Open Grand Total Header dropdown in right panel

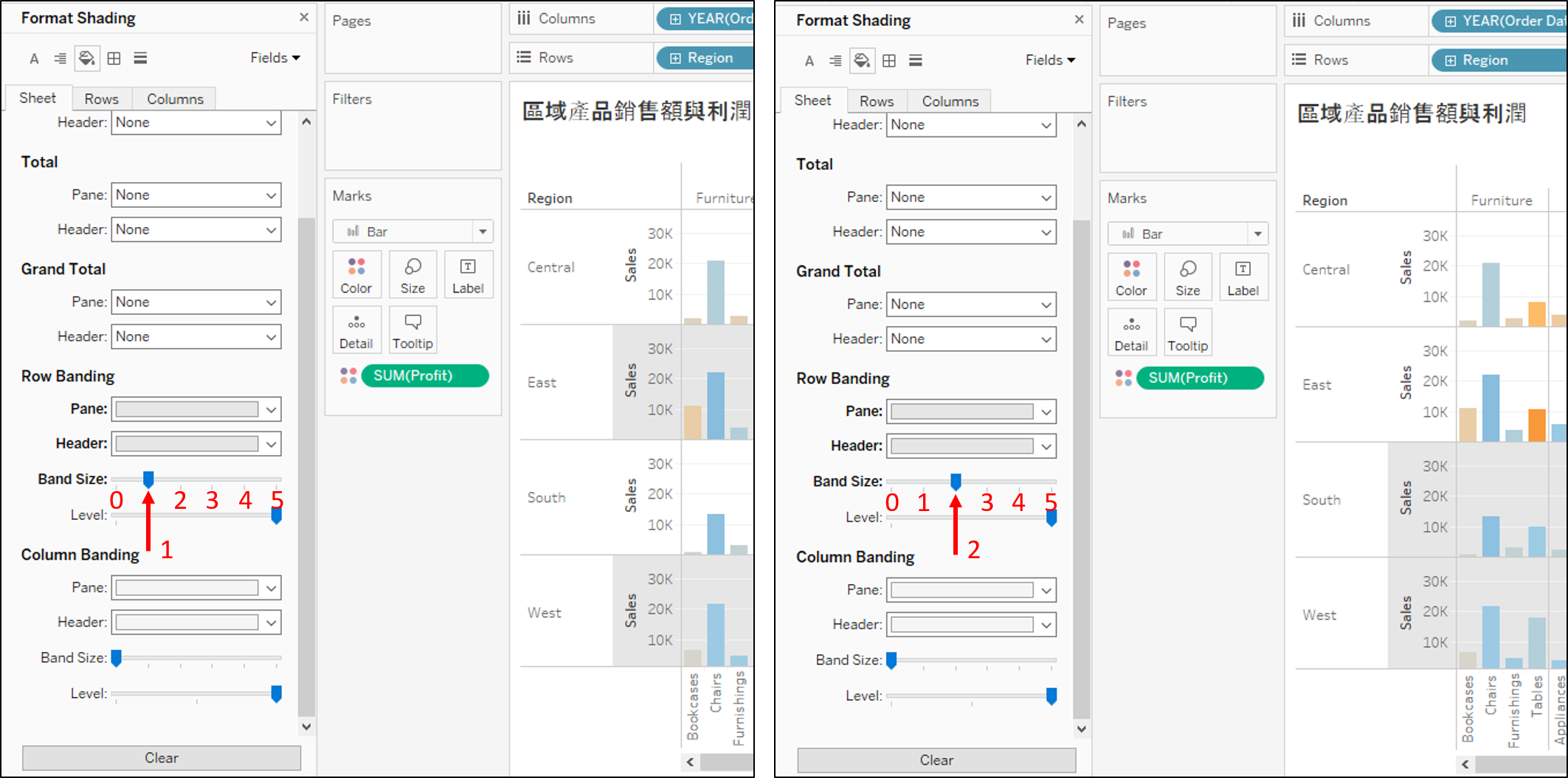(x=1046, y=339)
